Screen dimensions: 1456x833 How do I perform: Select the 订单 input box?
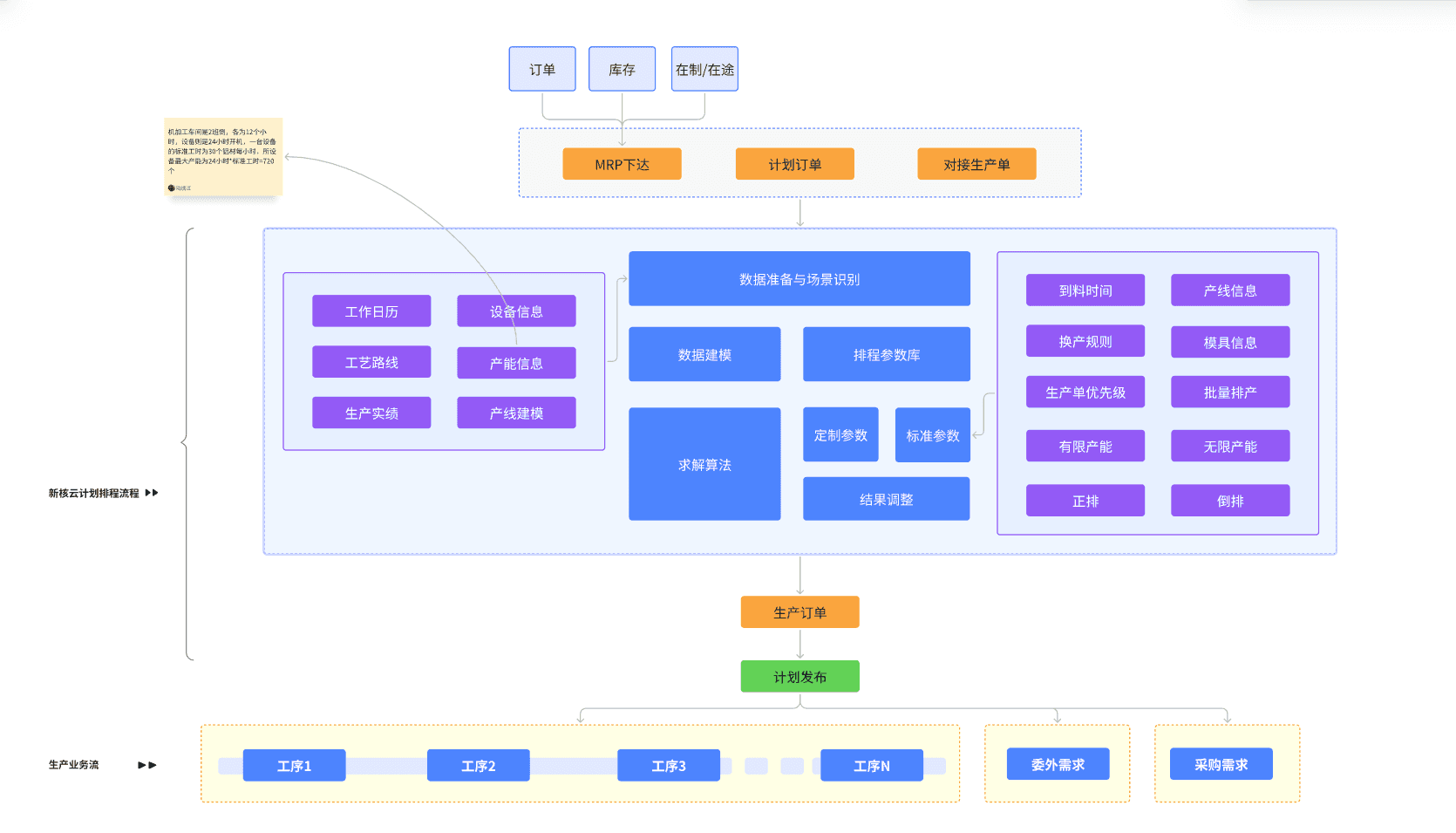(542, 69)
